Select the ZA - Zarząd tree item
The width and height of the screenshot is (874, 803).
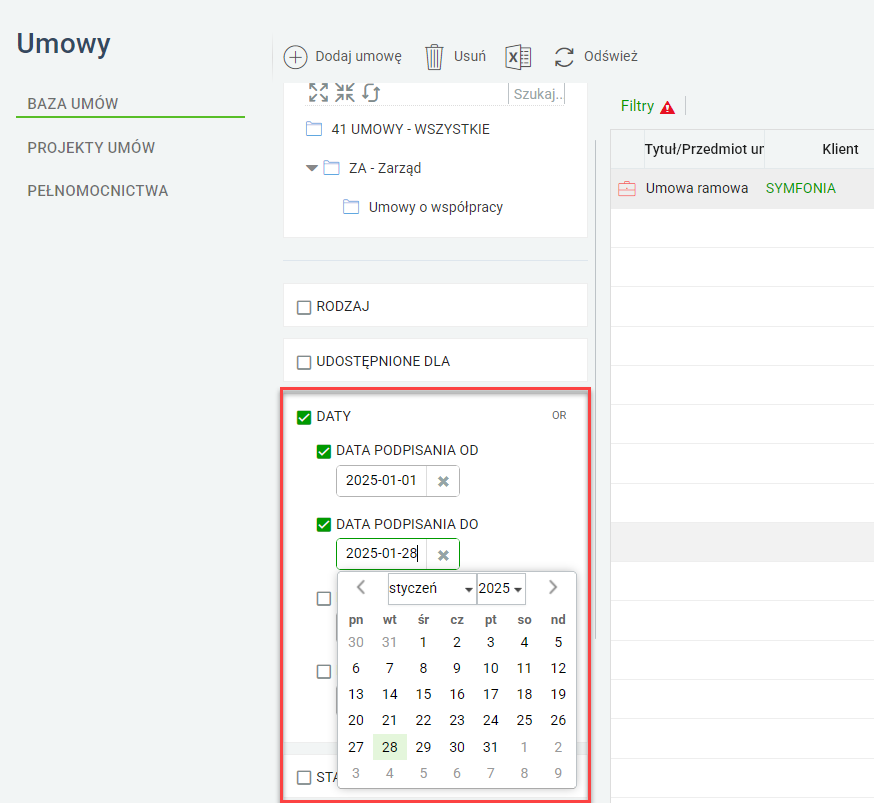point(385,168)
